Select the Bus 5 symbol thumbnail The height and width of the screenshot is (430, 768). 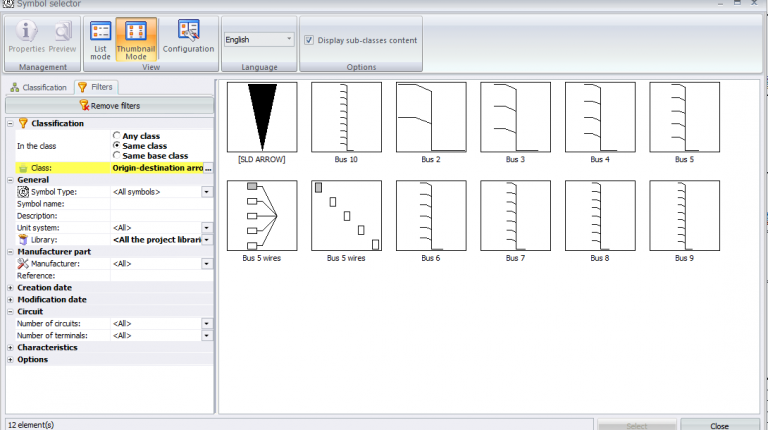click(x=684, y=117)
